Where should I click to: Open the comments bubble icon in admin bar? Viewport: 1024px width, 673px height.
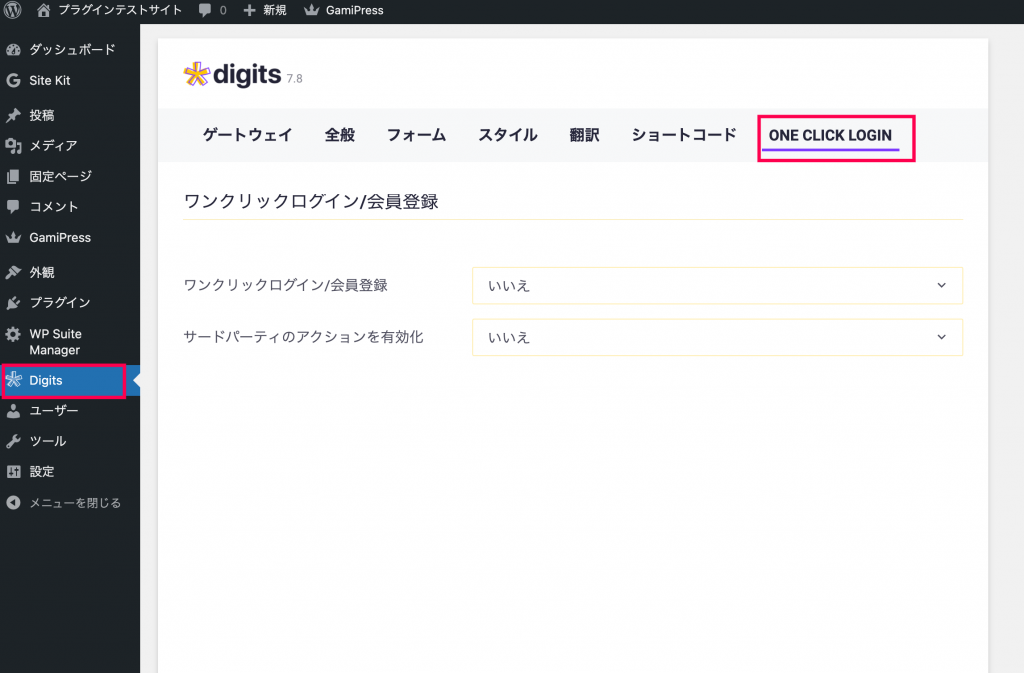(x=205, y=10)
